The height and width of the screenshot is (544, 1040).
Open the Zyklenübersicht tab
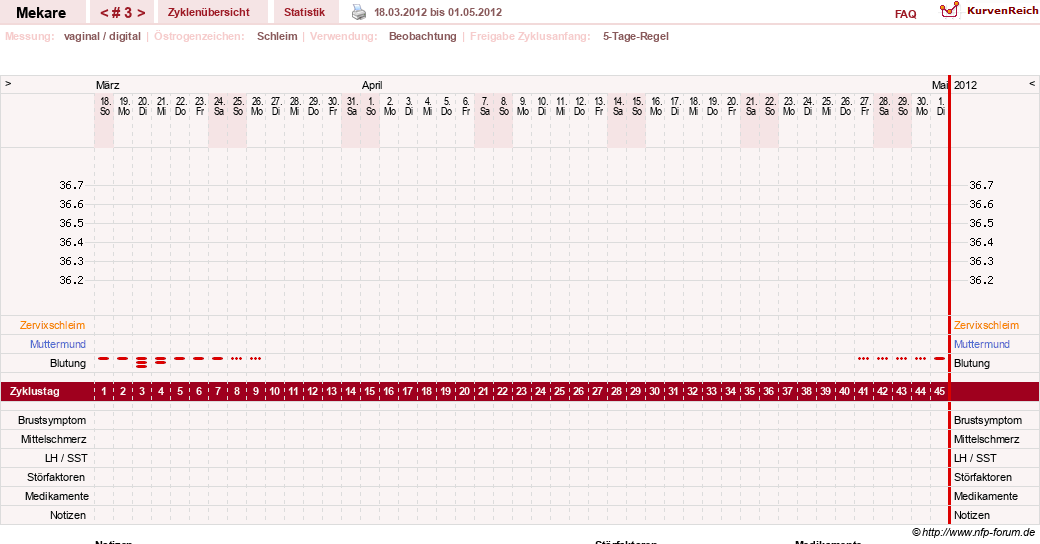209,12
